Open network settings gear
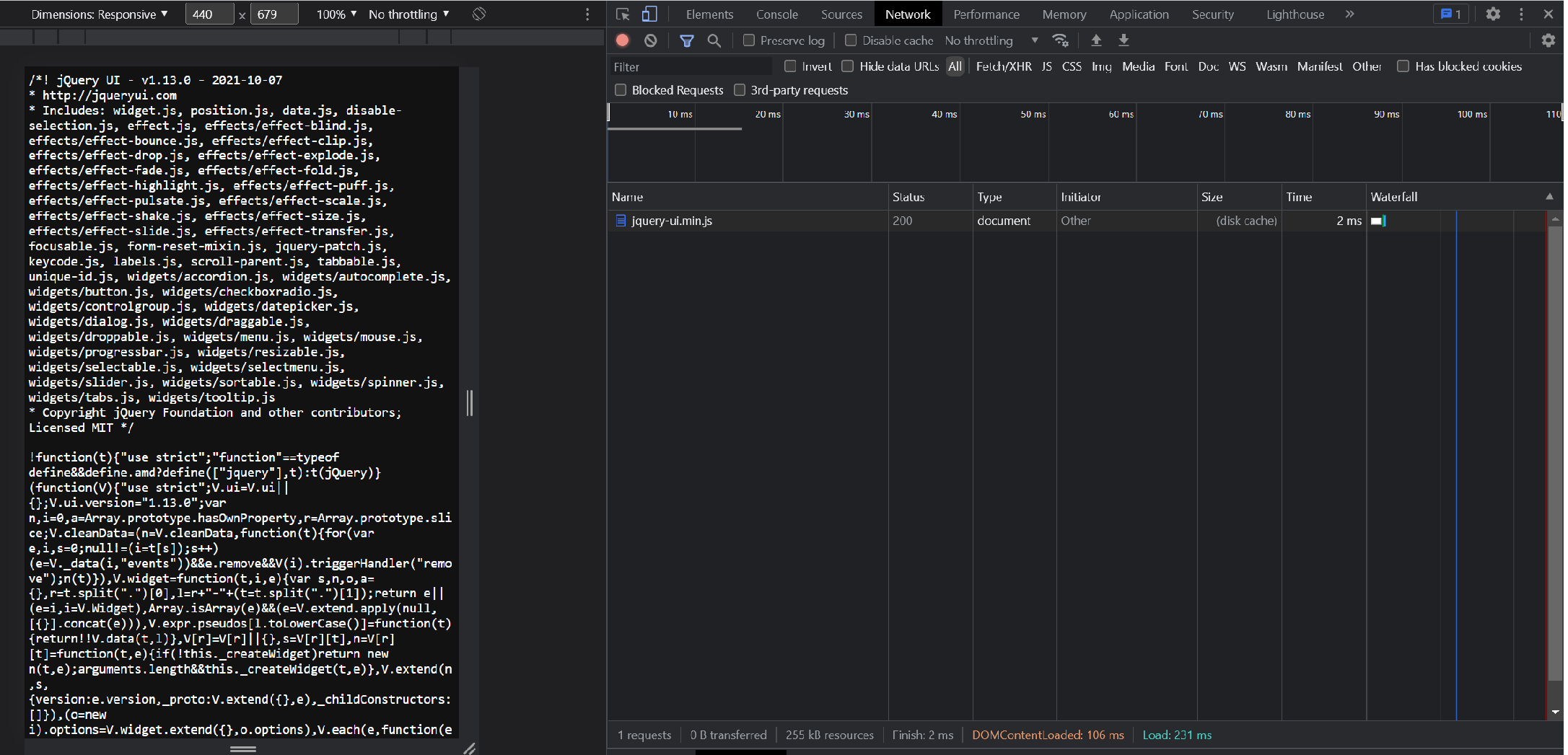This screenshot has height=755, width=1568. tap(1549, 40)
